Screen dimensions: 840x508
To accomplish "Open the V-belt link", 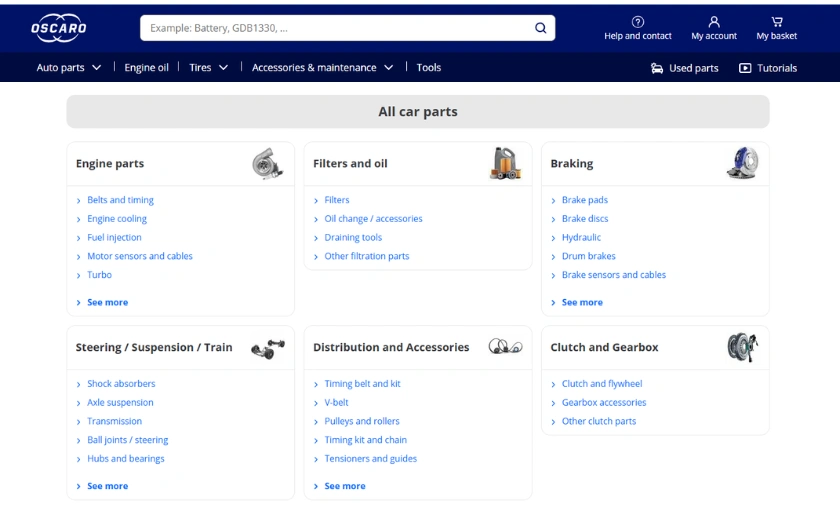I will tap(336, 402).
